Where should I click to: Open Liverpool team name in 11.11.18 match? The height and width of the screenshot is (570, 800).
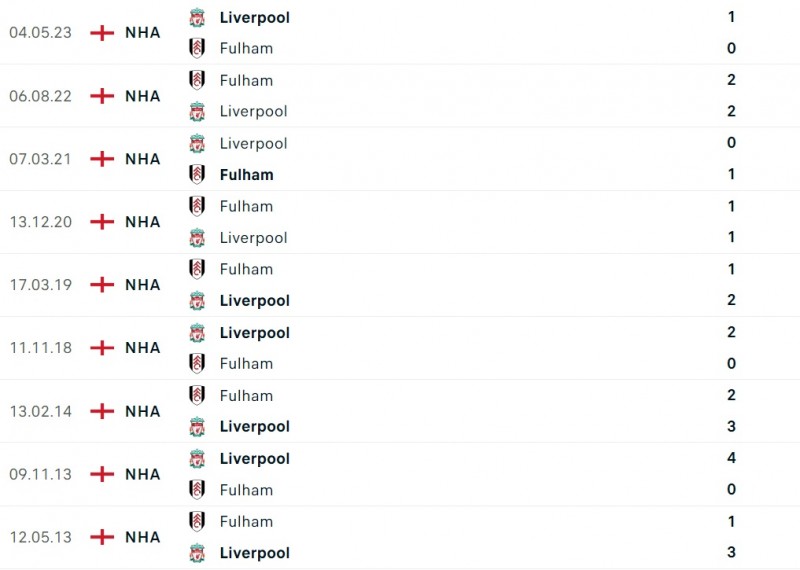(x=254, y=332)
